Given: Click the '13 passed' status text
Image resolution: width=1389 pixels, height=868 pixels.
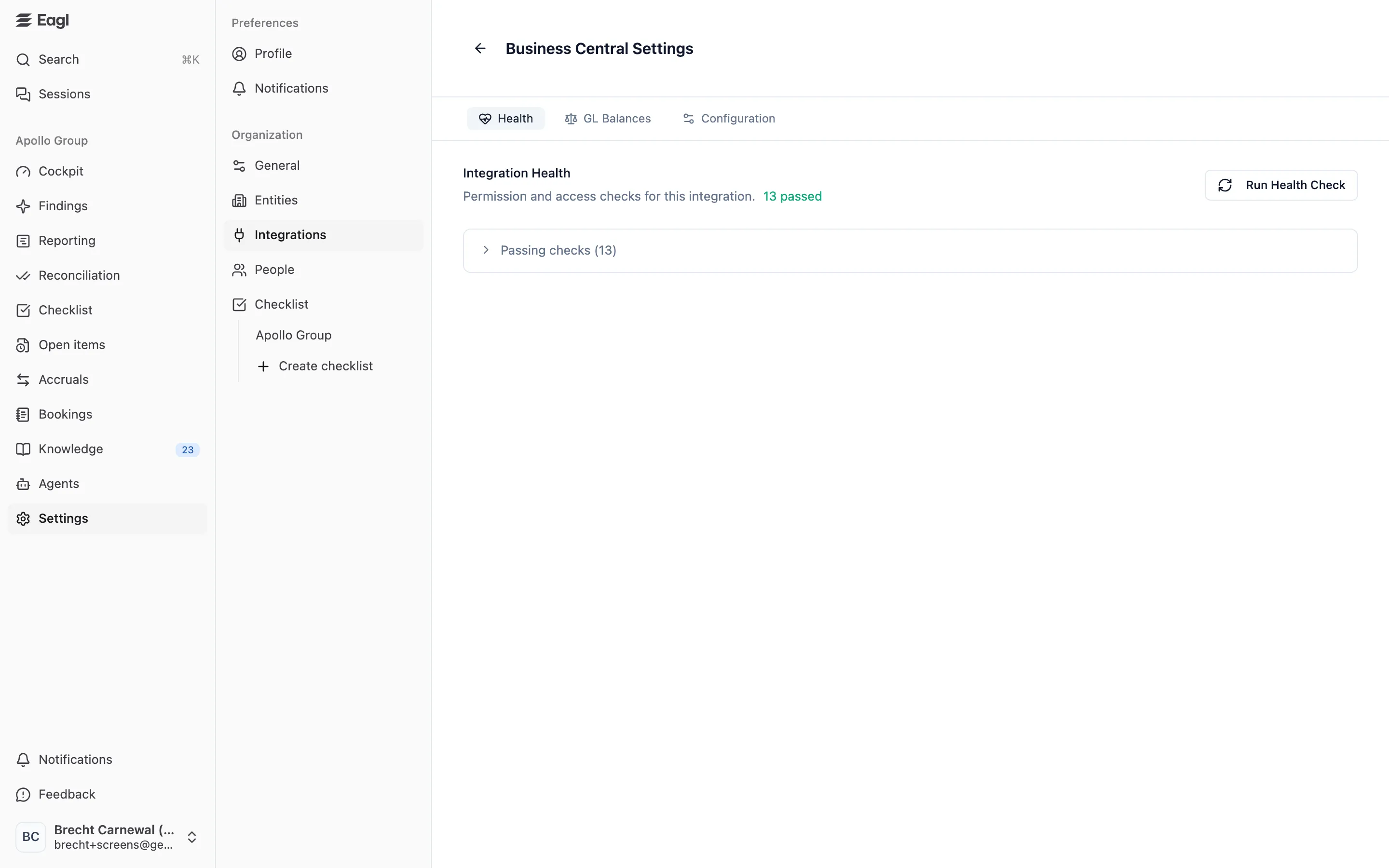Looking at the screenshot, I should pyautogui.click(x=792, y=197).
